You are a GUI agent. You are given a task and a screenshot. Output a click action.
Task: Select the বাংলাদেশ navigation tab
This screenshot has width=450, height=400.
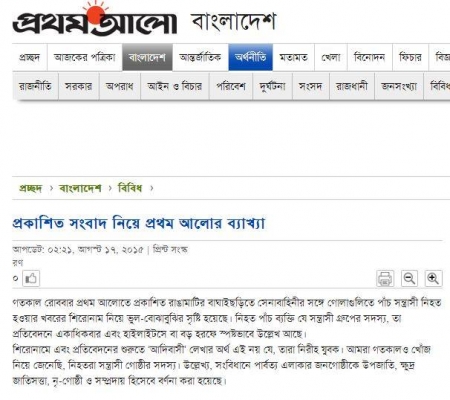147,57
